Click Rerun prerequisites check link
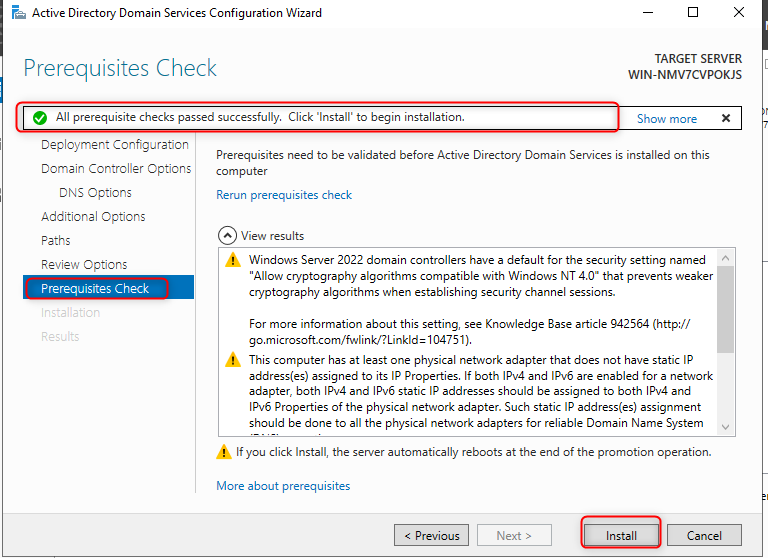 click(x=284, y=195)
